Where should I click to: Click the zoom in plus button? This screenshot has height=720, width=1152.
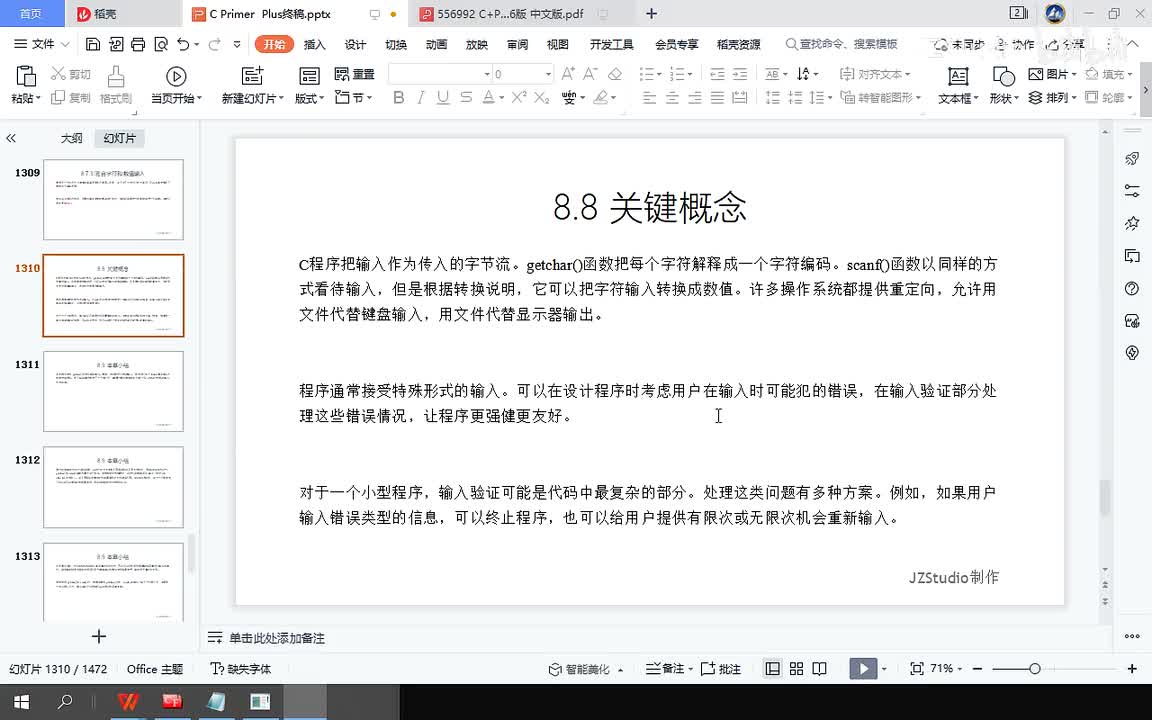1132,669
